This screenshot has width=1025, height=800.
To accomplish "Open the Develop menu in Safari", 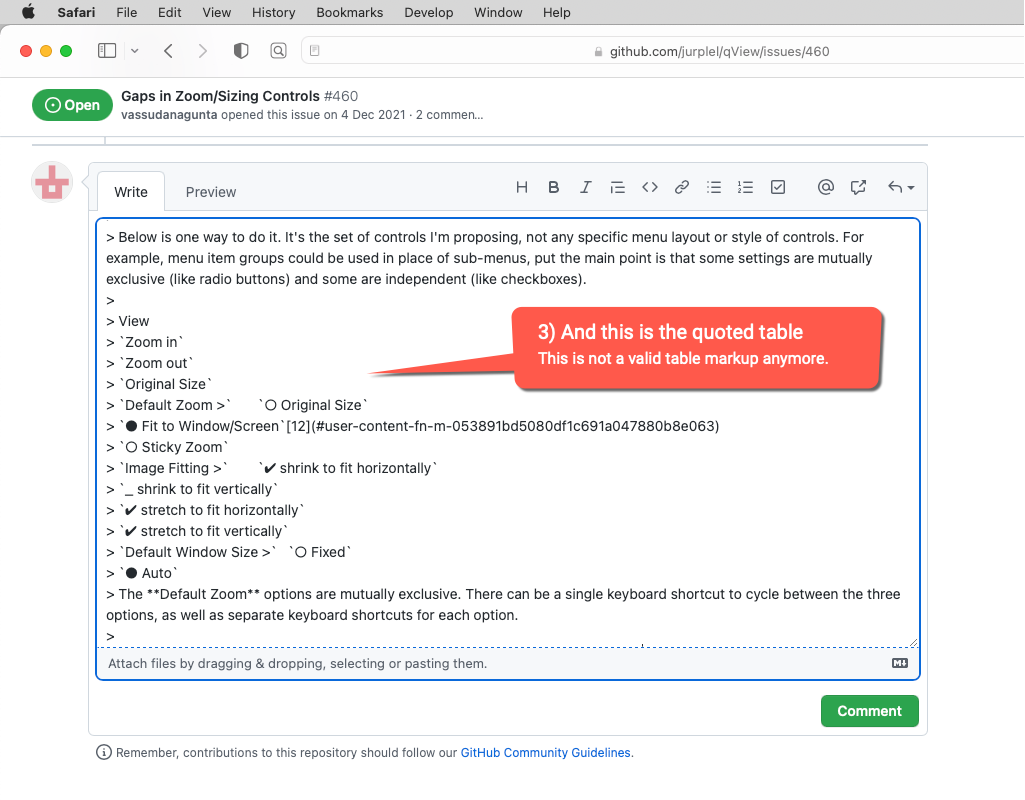I will tap(428, 12).
